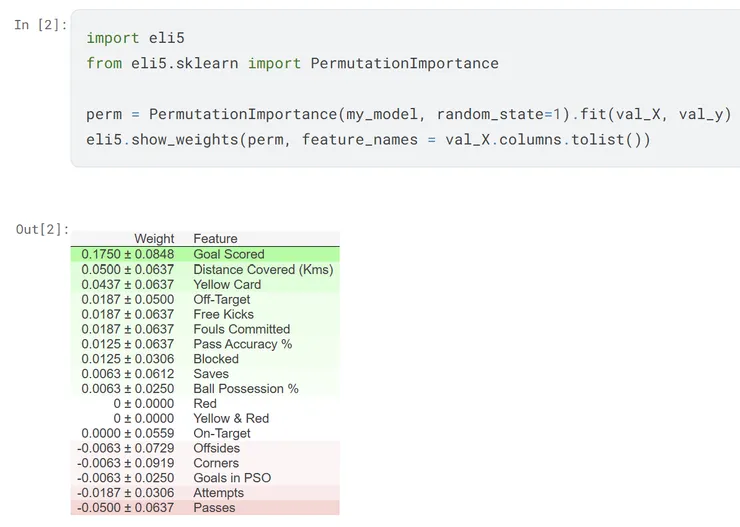Viewport: 740px width, 527px height.
Task: Click the Out[2] output prompt label
Action: coord(42,229)
